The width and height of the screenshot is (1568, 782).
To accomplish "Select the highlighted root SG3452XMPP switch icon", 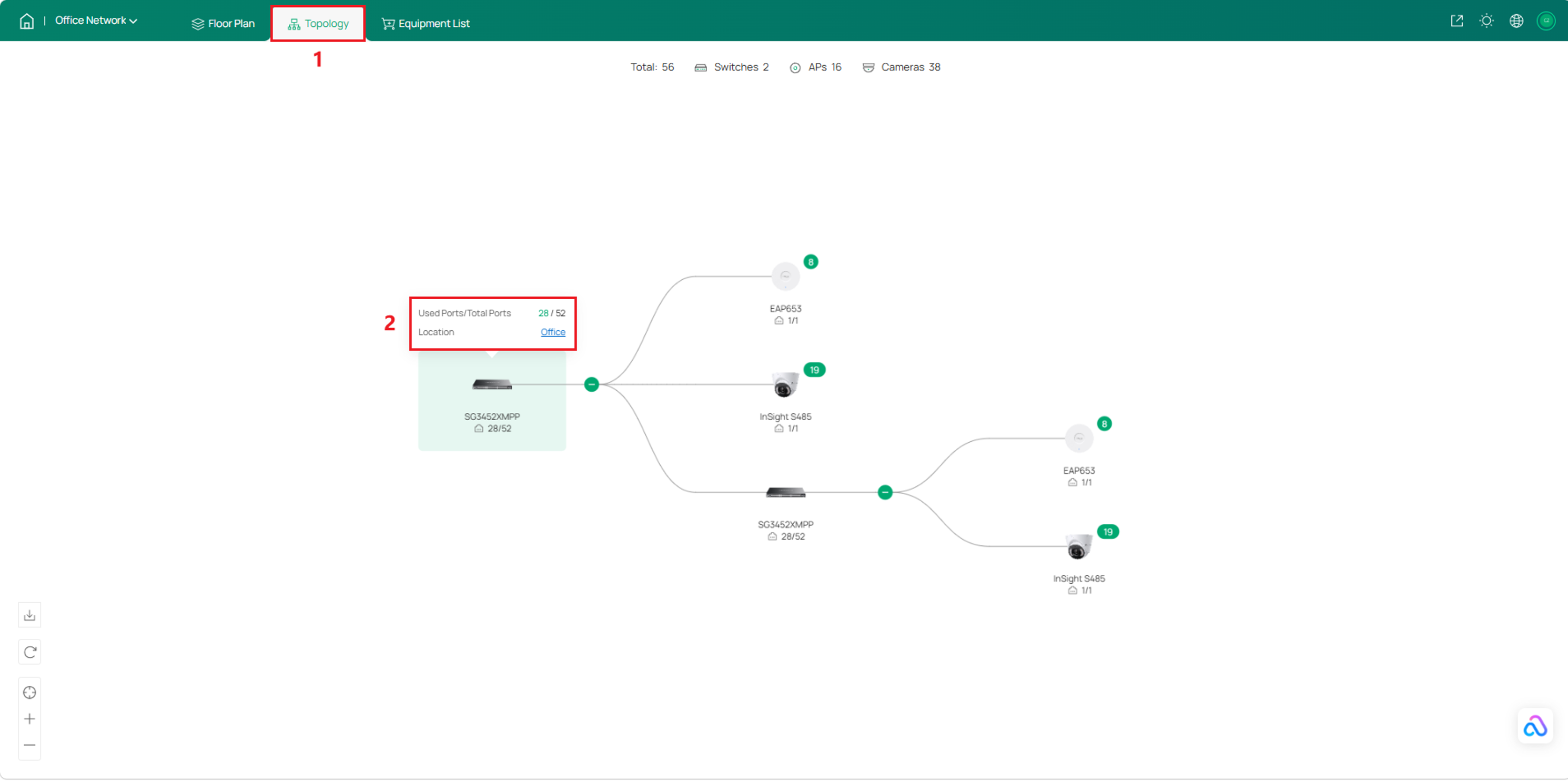I will click(x=492, y=384).
